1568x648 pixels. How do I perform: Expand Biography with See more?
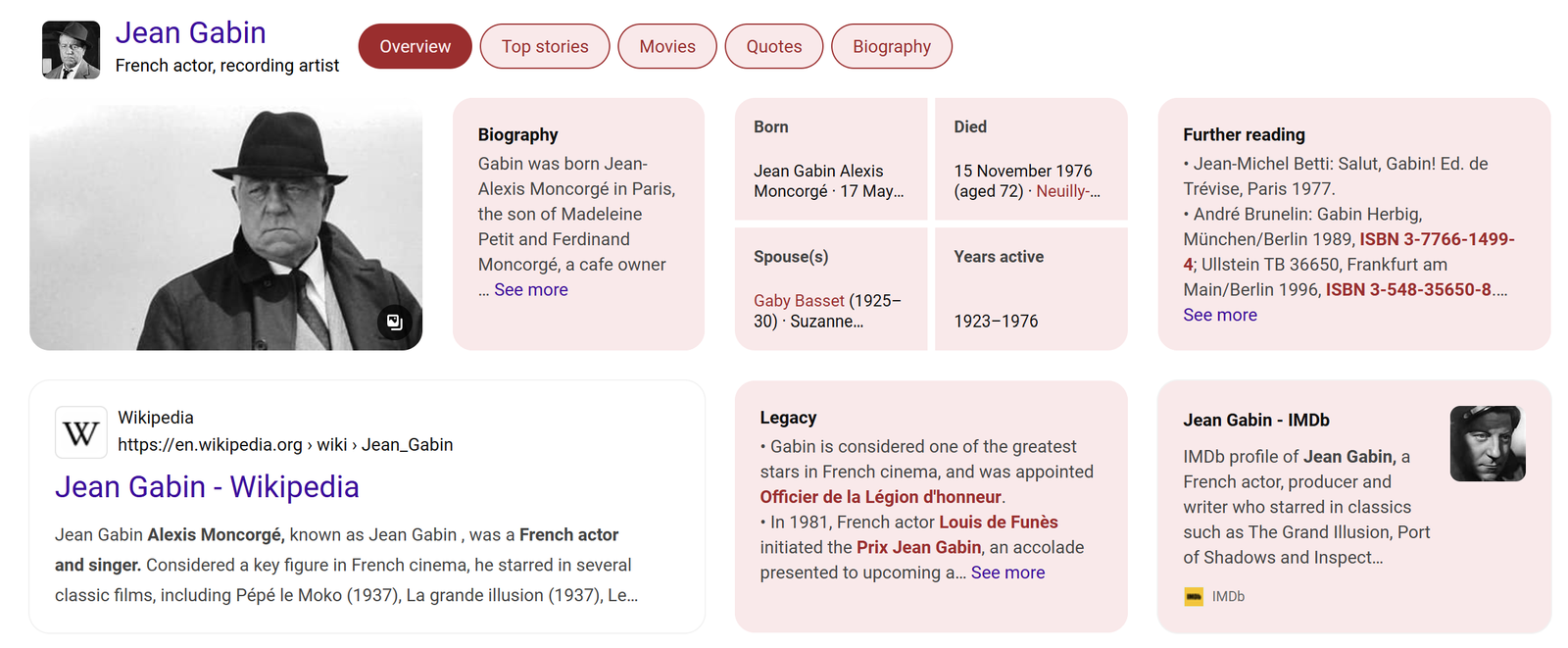[x=530, y=289]
